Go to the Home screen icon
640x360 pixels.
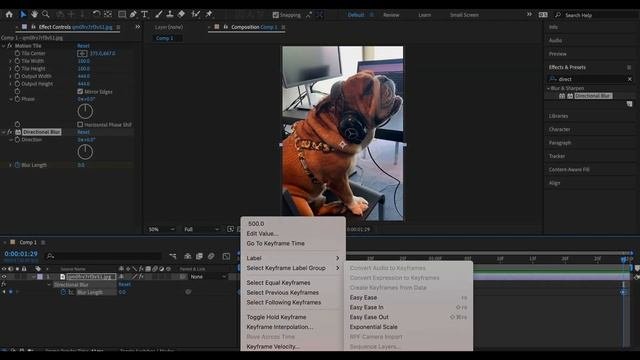tap(9, 15)
